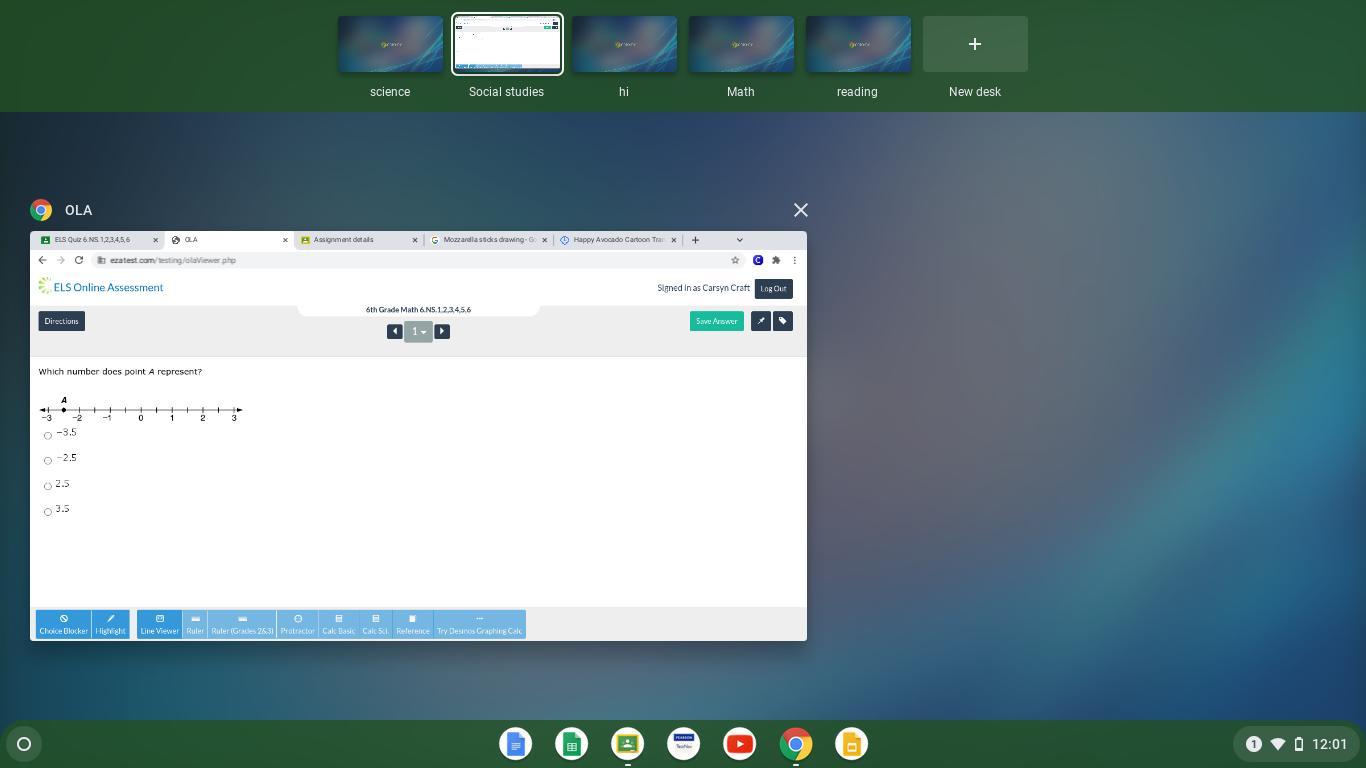Open the Ruler (Grades 2&3) tool
The width and height of the screenshot is (1366, 768).
(x=242, y=624)
